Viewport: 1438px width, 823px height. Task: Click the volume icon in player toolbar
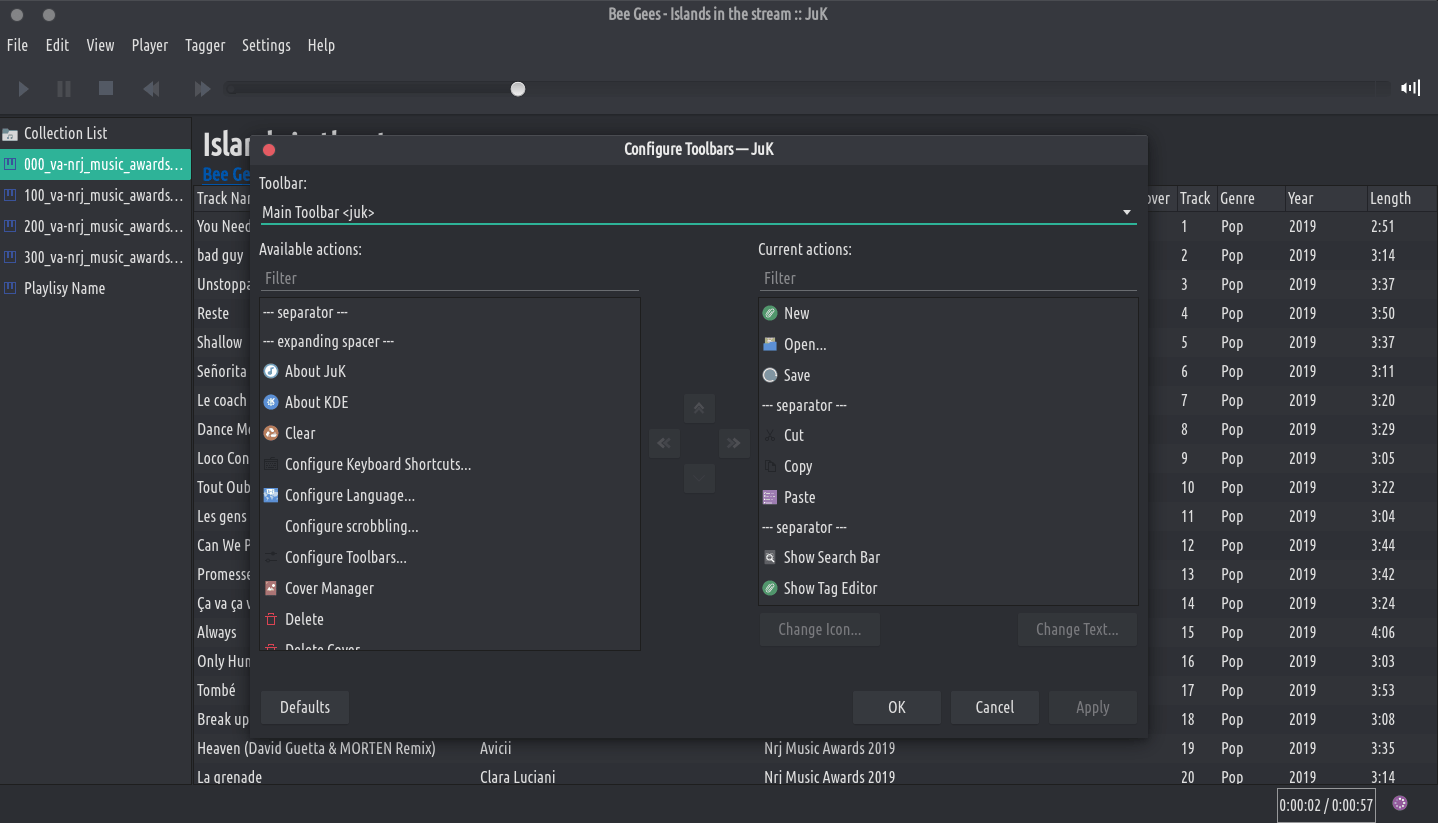click(x=1410, y=88)
